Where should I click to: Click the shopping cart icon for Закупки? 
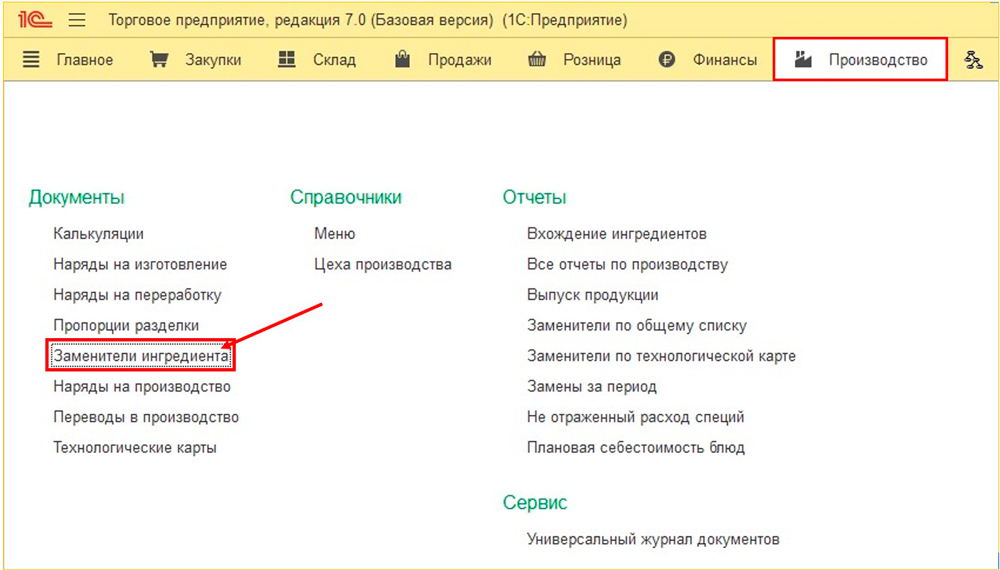pyautogui.click(x=159, y=60)
